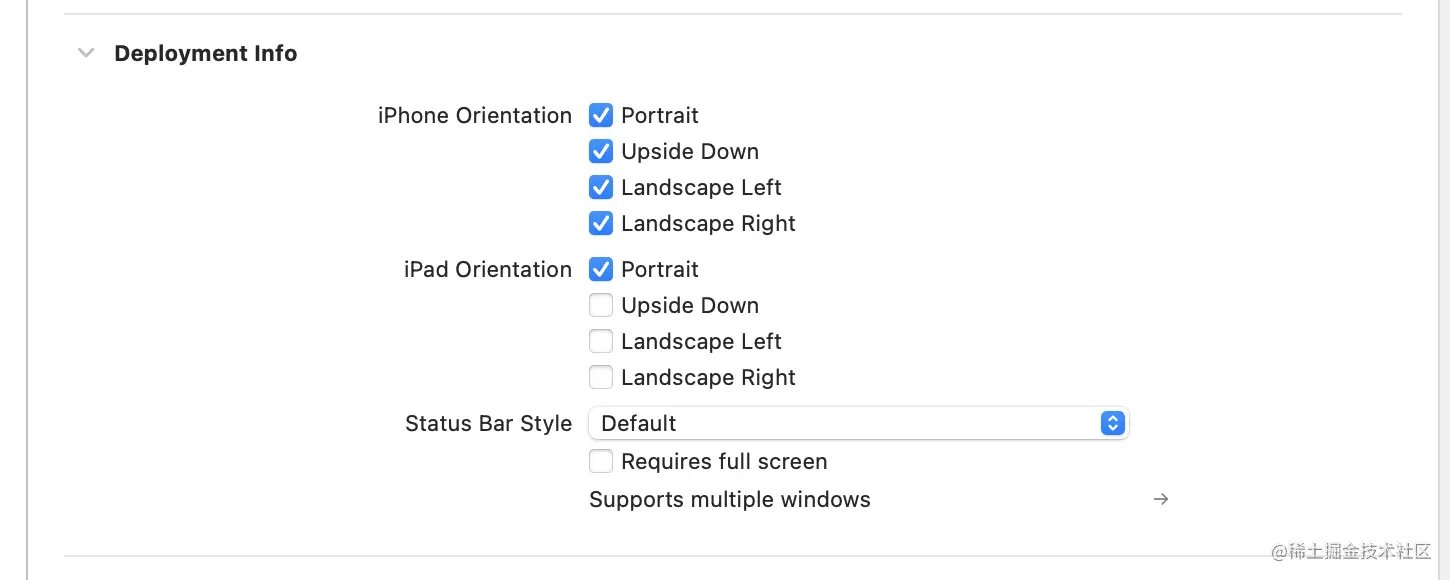Uncheck iPad Portrait orientation checkbox
Image resolution: width=1450 pixels, height=580 pixels.
[x=601, y=270]
